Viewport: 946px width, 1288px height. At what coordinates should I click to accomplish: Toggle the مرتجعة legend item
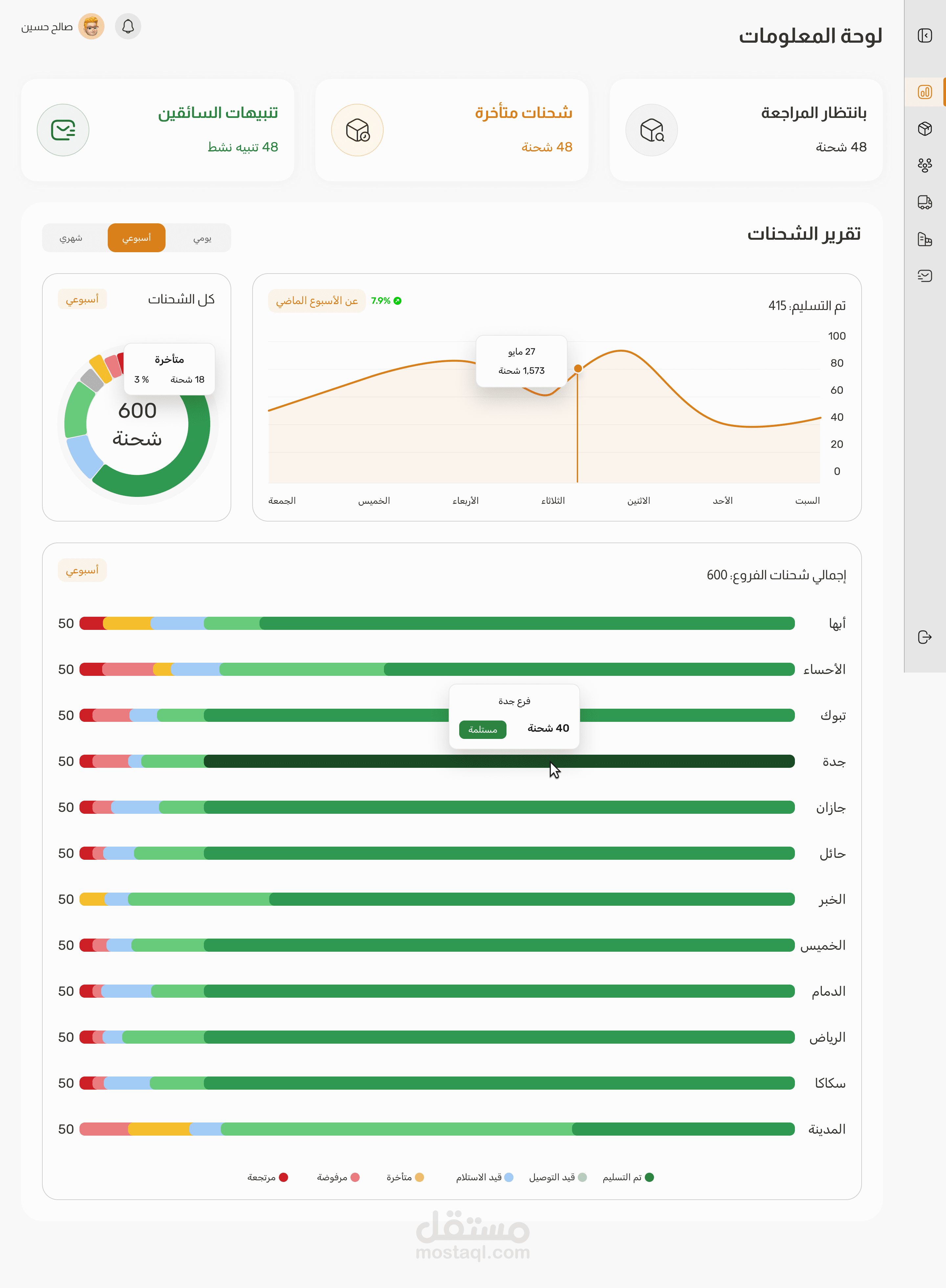point(267,1177)
